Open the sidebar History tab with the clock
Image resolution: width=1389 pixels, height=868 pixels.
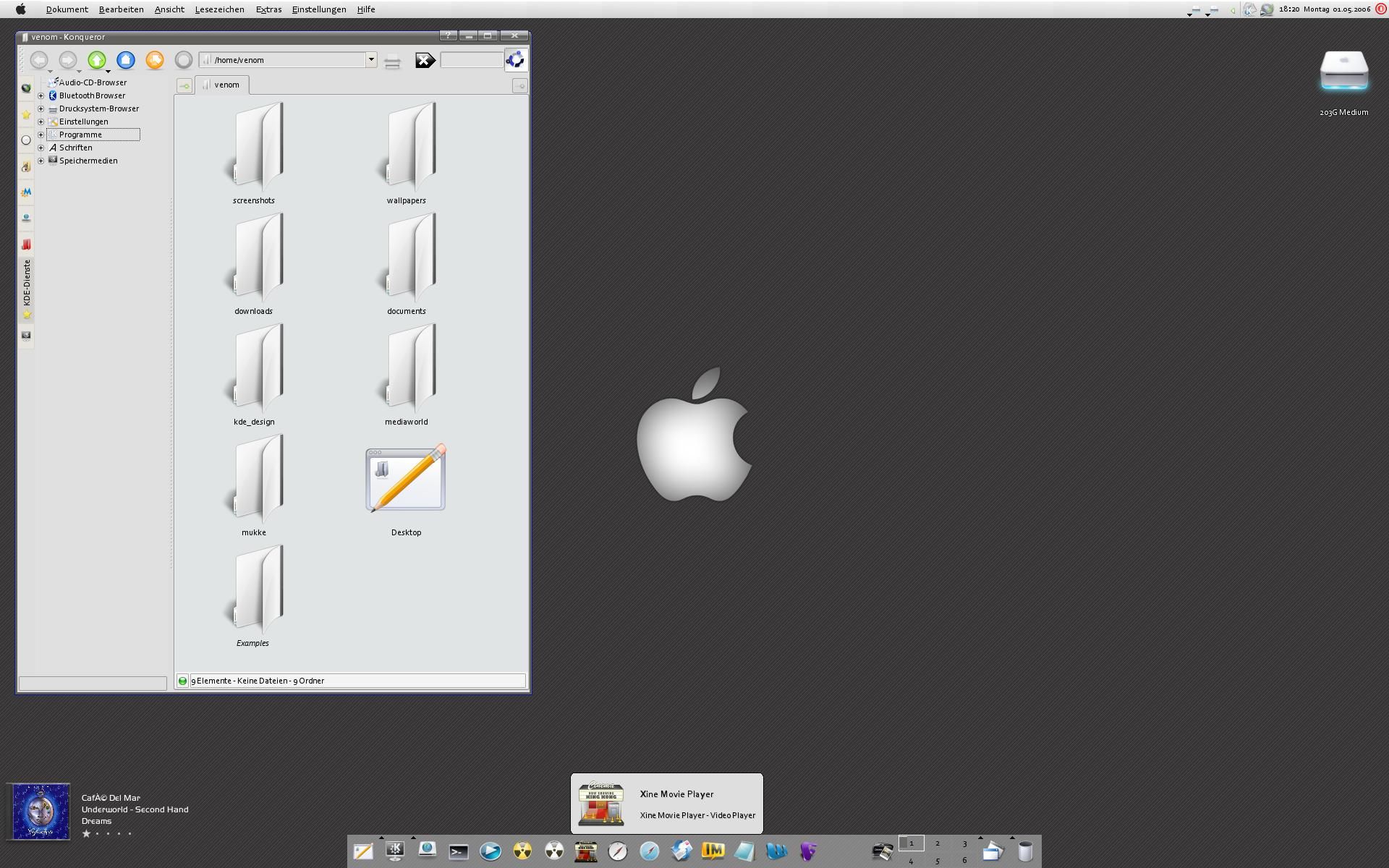coord(26,140)
